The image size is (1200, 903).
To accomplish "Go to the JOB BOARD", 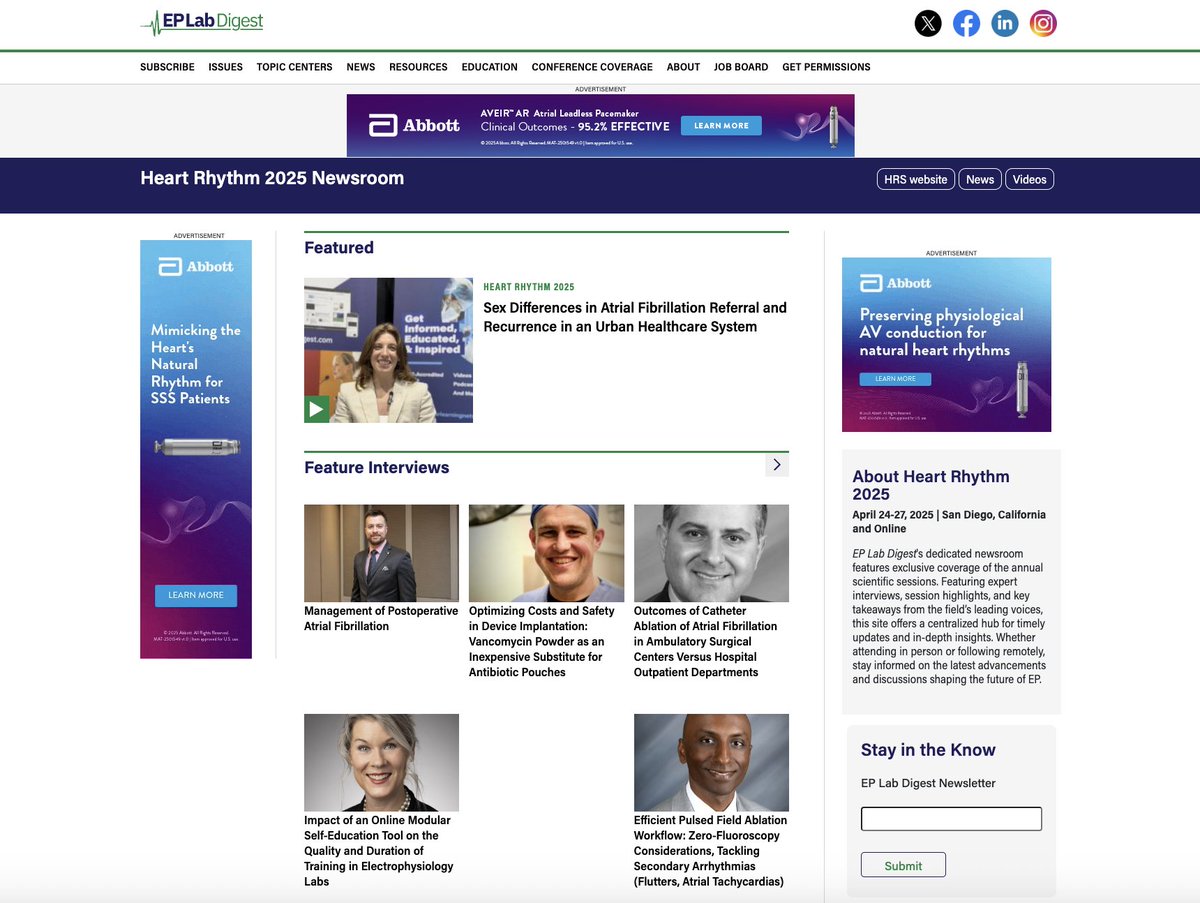I will (x=741, y=67).
